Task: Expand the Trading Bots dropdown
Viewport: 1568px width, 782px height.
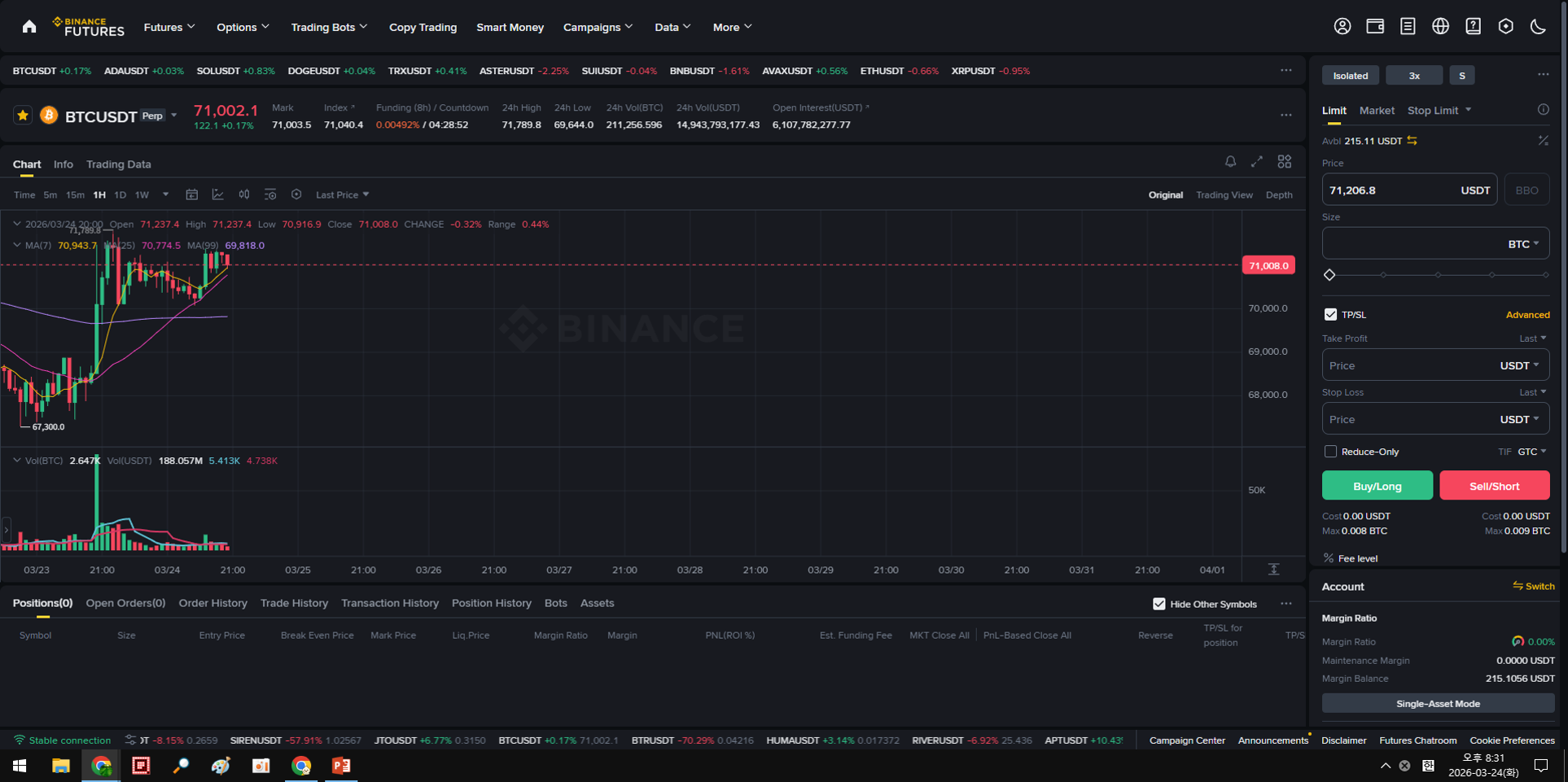Action: 329,27
